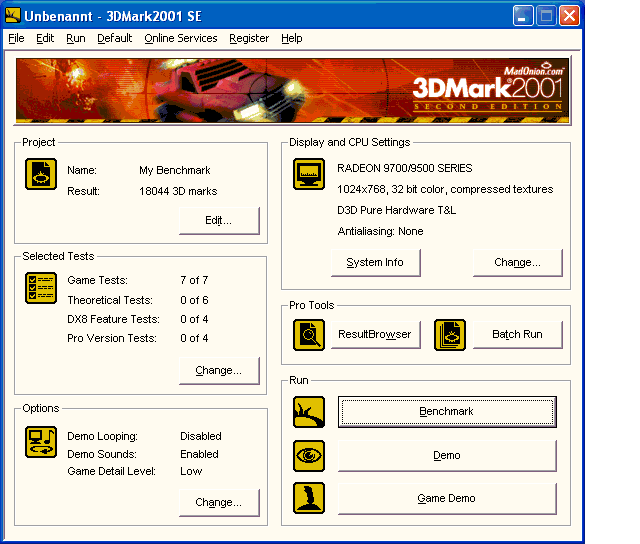
Task: Click 'Antialiasing: None' text
Action: [x=380, y=231]
